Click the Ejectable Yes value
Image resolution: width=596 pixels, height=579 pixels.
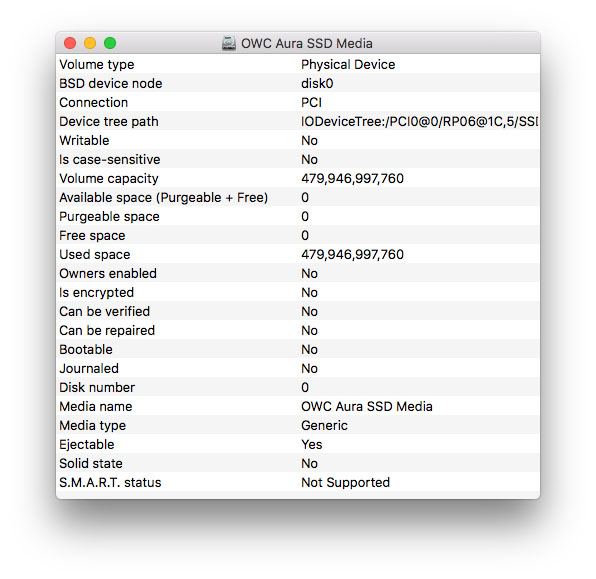pos(312,445)
